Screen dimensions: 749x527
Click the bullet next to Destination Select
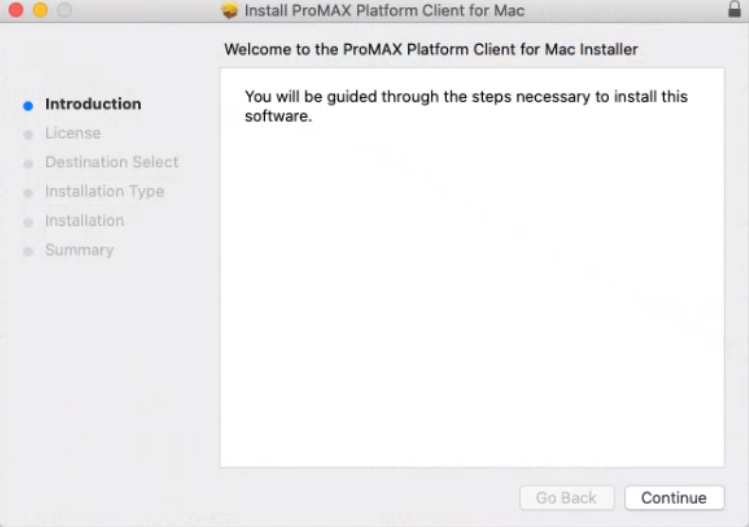(x=28, y=164)
